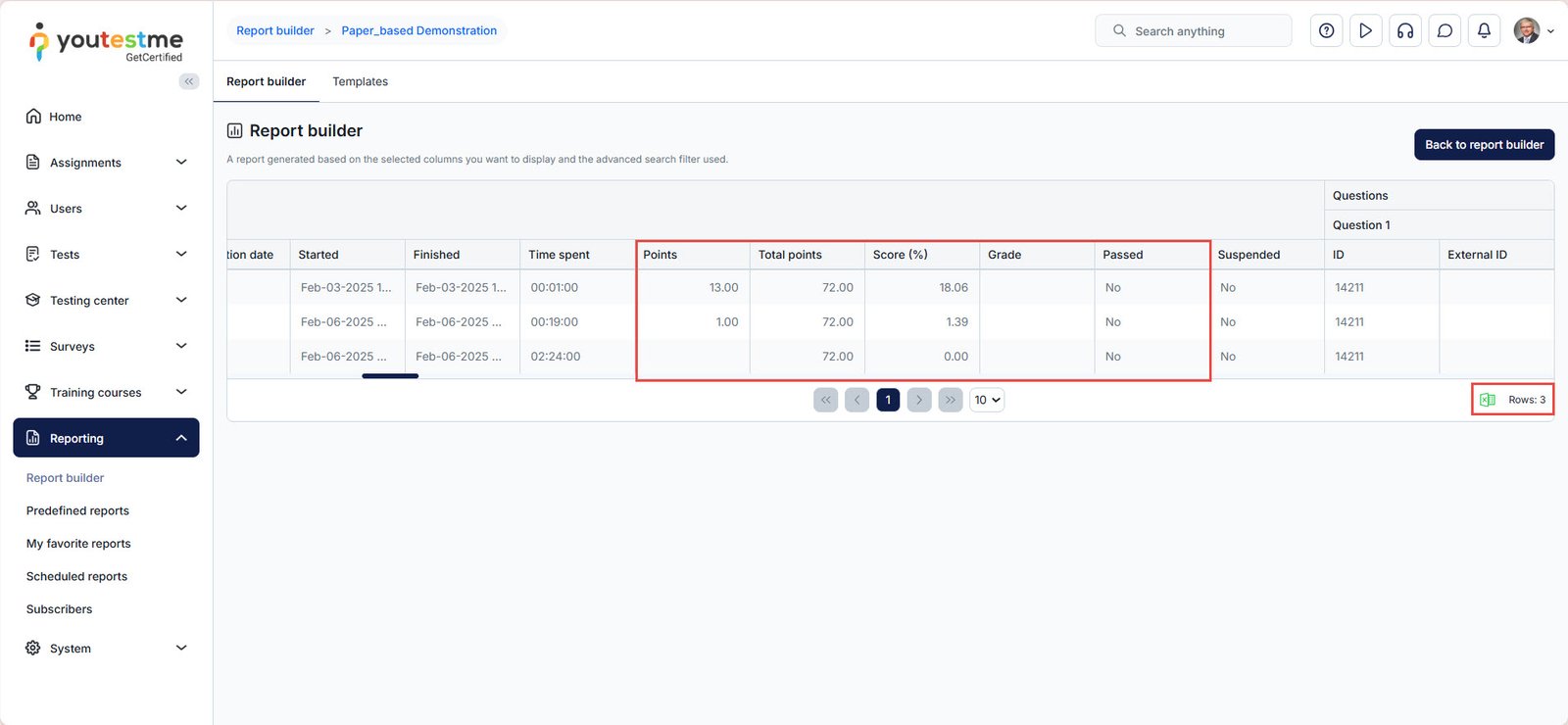The image size is (1568, 725).
Task: Click the horizontal table scrollbar
Action: point(390,375)
